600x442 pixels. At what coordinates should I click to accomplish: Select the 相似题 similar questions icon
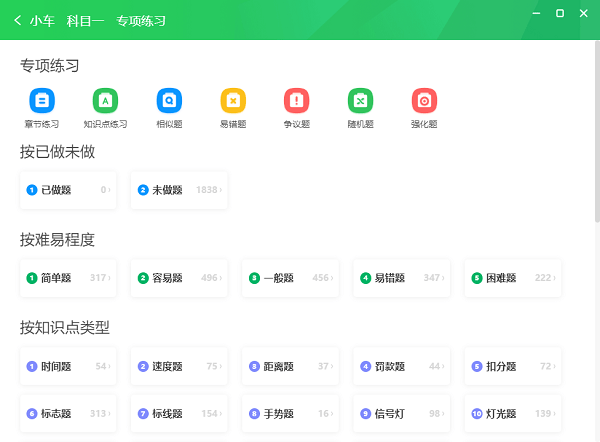169,101
